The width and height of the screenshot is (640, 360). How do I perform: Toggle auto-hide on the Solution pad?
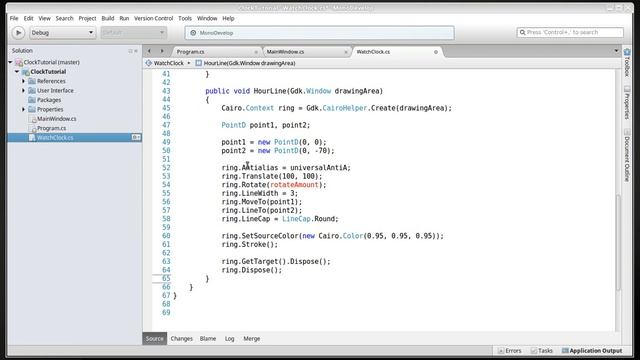131,51
